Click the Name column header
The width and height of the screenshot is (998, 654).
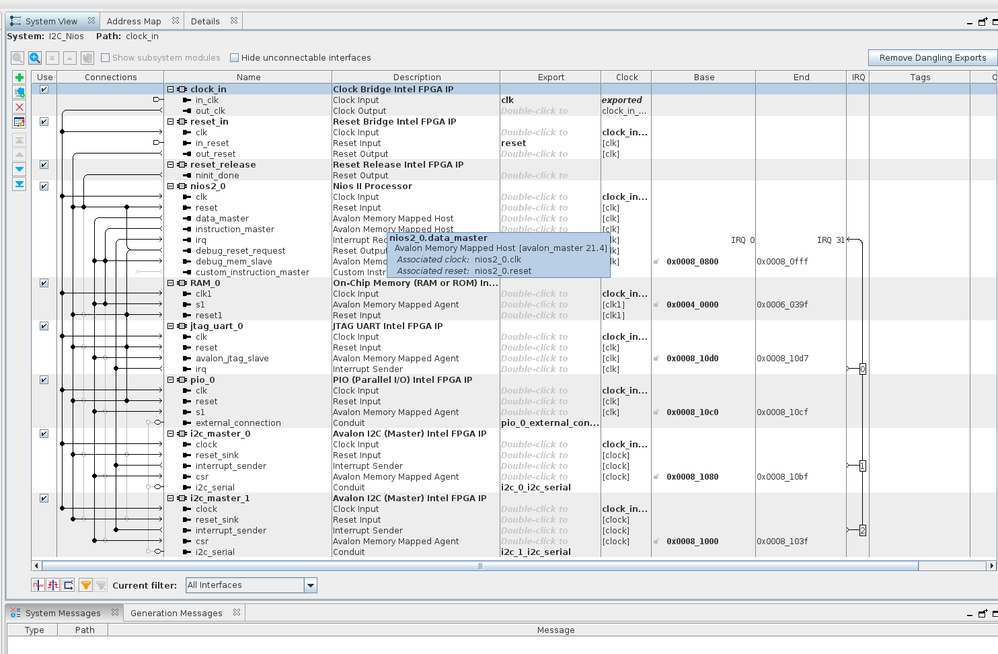click(x=247, y=77)
